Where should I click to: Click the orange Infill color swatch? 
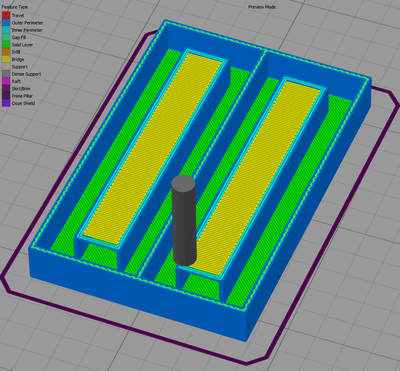(x=6, y=52)
